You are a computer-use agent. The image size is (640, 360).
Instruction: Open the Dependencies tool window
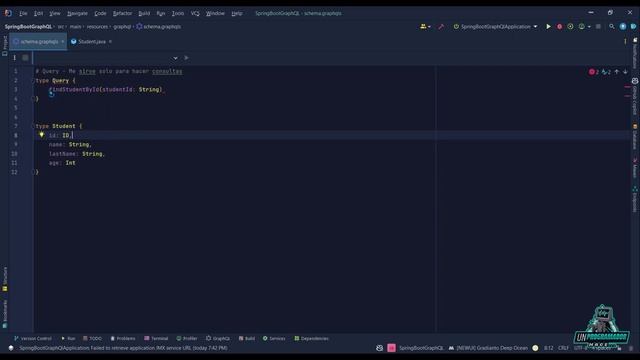pos(311,338)
